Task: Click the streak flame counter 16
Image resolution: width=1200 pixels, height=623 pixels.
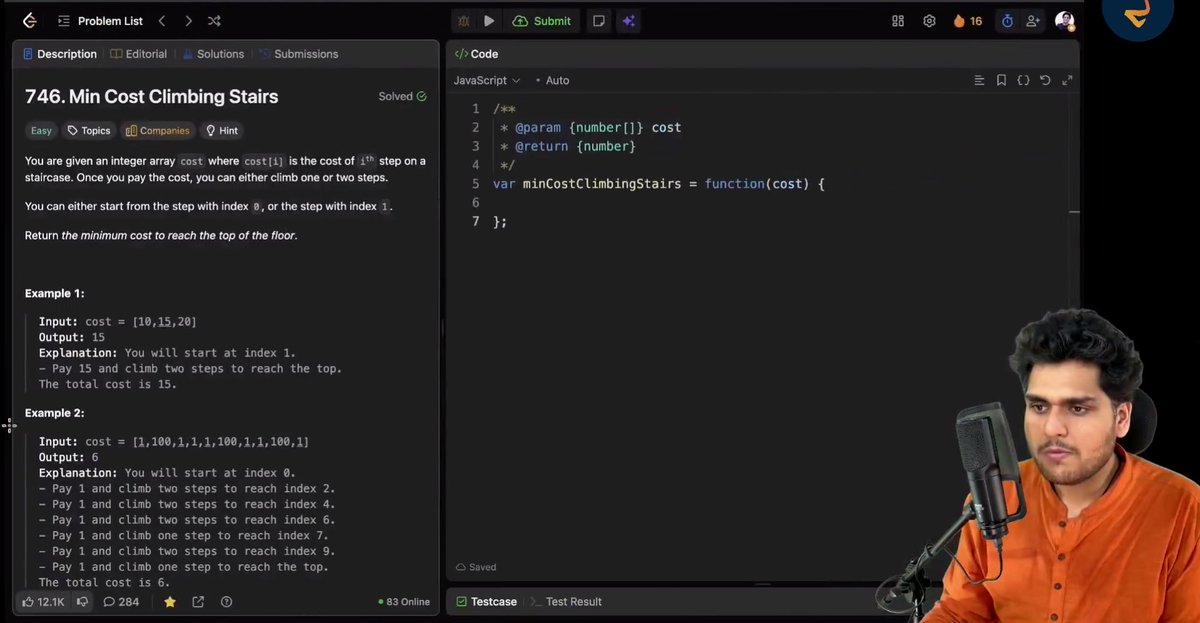Action: click(968, 21)
